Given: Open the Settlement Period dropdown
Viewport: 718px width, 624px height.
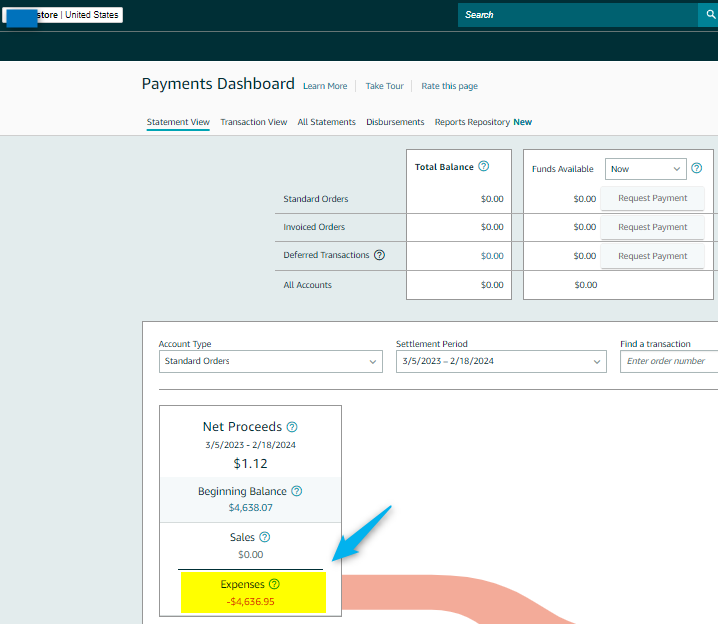Looking at the screenshot, I should click(500, 361).
